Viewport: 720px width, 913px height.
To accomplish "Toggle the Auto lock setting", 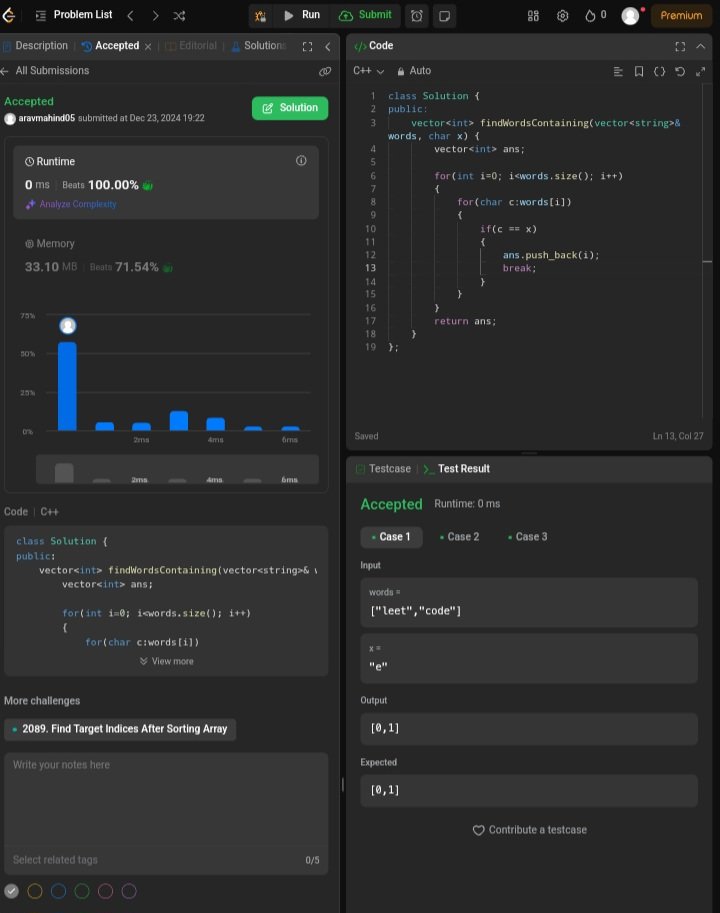I will pos(414,71).
